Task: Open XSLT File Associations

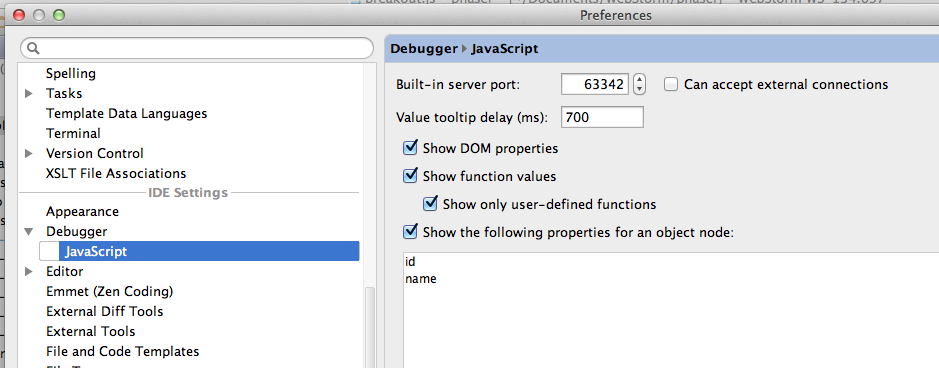Action: tap(116, 174)
